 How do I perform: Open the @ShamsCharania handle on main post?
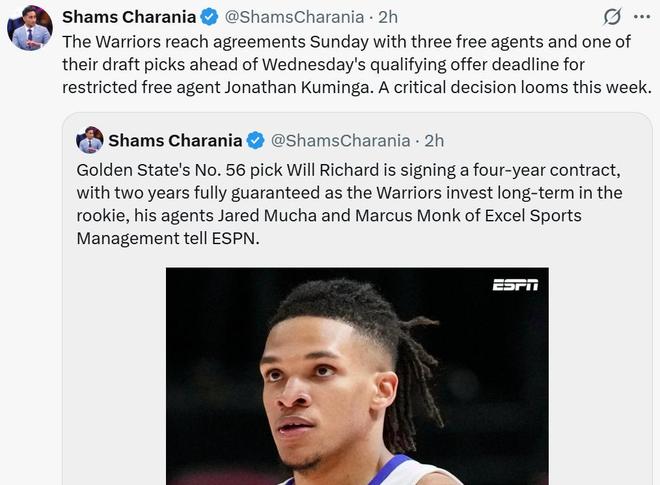(293, 17)
